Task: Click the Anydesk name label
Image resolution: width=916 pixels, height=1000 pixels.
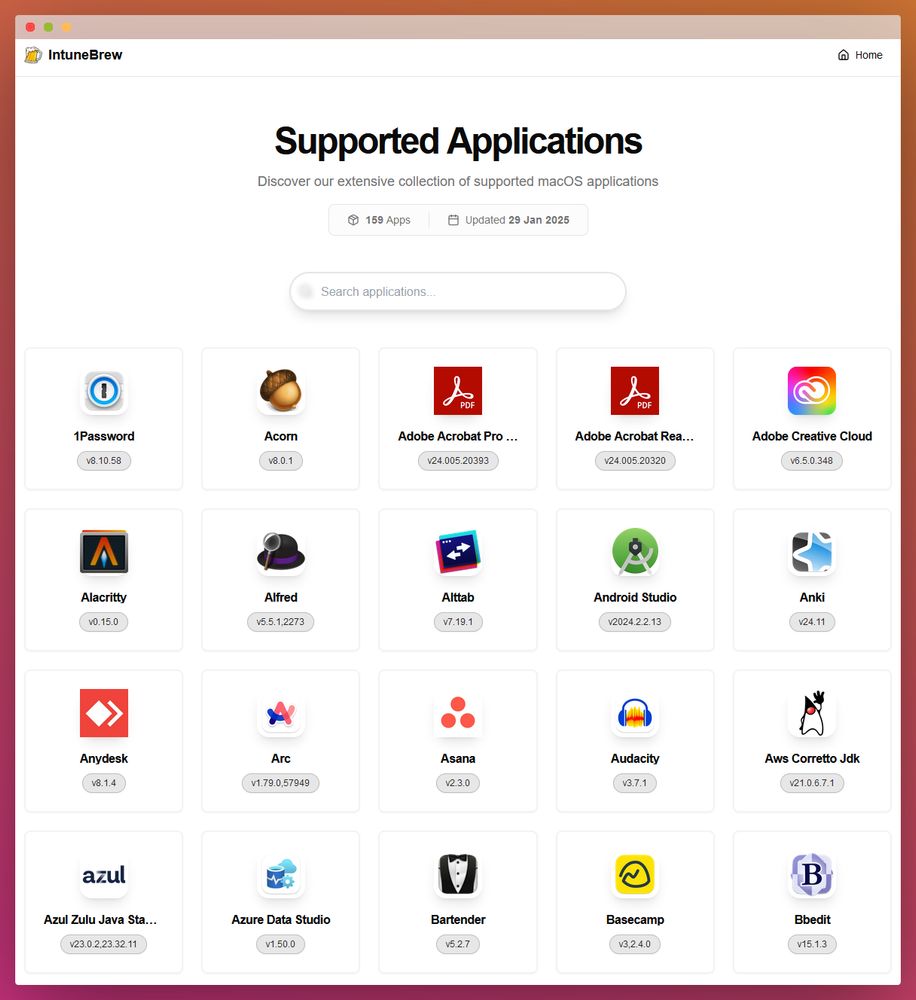Action: [x=104, y=758]
